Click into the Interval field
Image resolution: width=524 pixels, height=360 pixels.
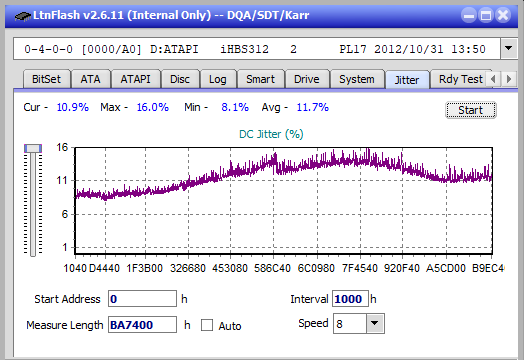pyautogui.click(x=350, y=298)
